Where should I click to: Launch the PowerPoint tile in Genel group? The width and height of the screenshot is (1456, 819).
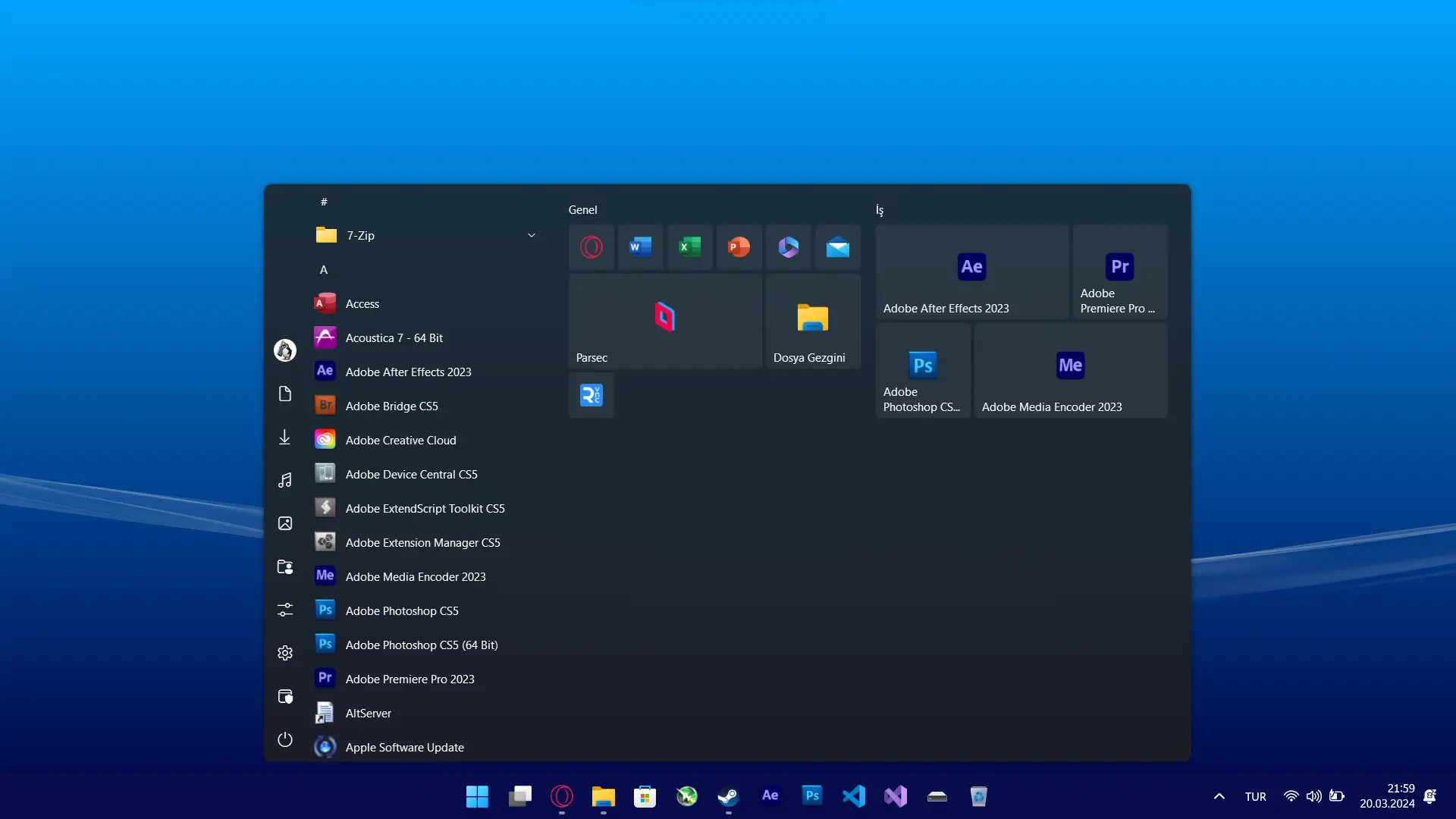[x=739, y=247]
